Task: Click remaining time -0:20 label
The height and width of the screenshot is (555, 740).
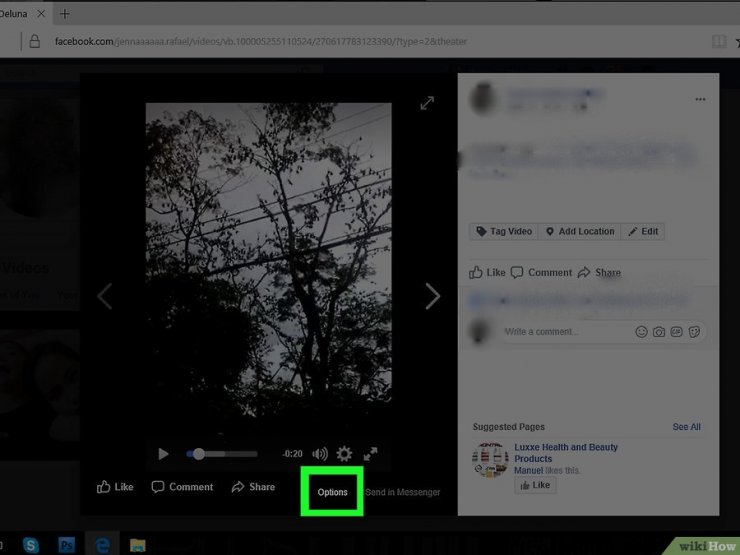Action: pos(292,454)
